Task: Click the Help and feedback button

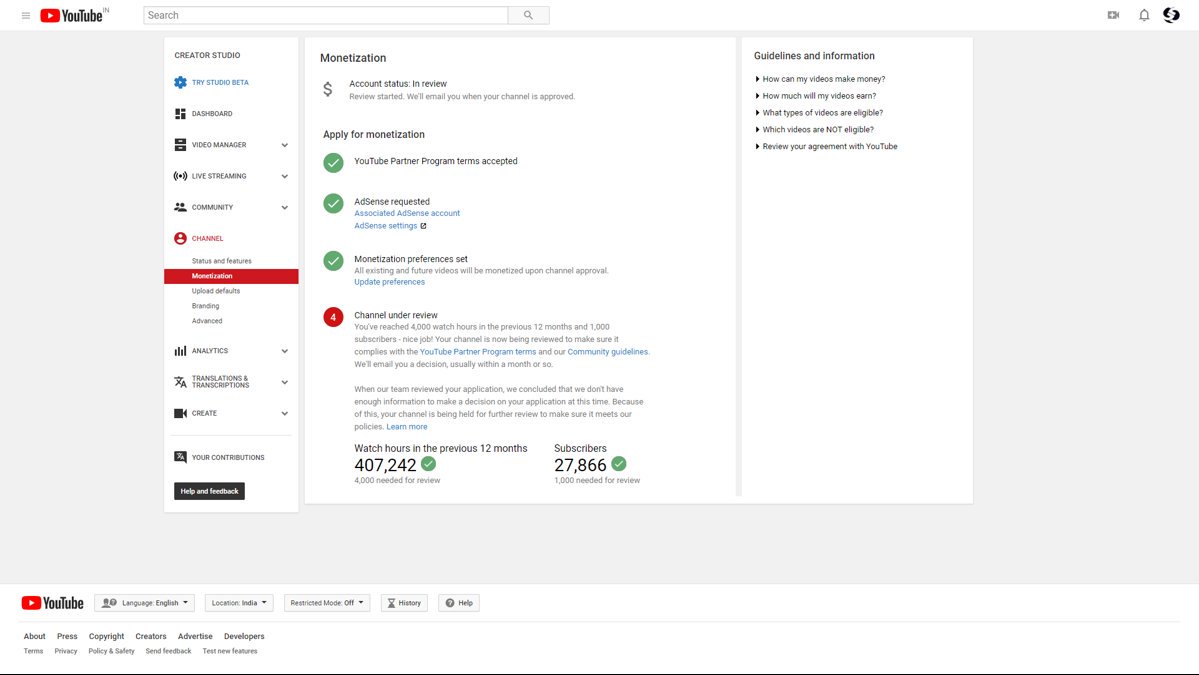Action: pyautogui.click(x=210, y=491)
